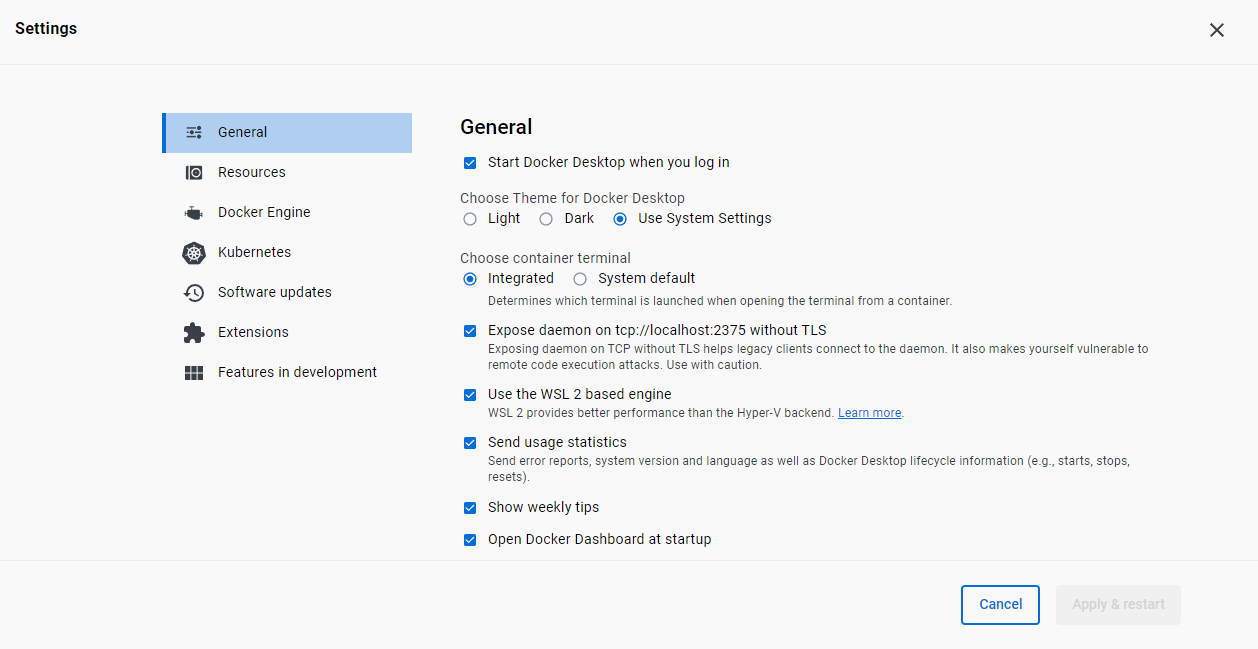1258x649 pixels.
Task: Select the Light theme radio button
Action: (470, 219)
